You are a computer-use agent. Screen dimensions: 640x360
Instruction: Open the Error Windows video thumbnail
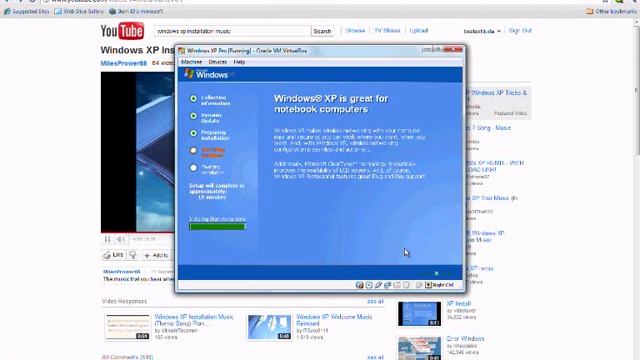coord(420,348)
